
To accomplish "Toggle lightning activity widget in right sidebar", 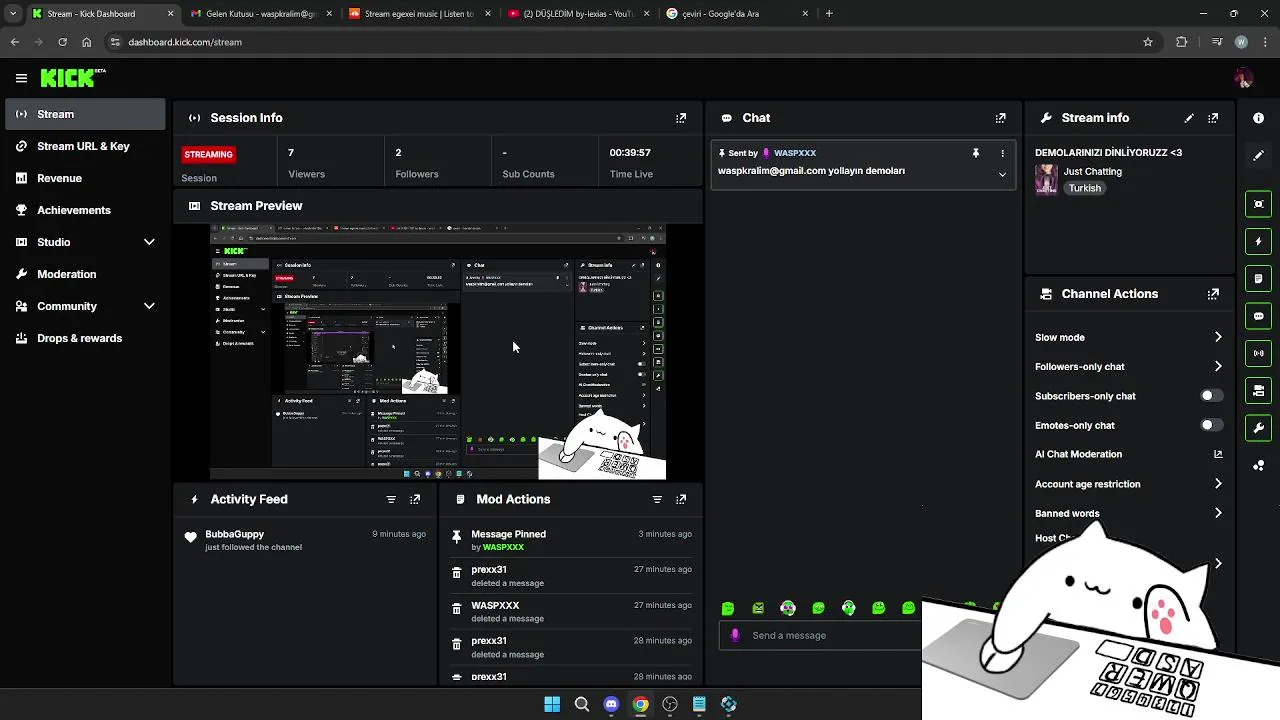I will coord(1258,241).
